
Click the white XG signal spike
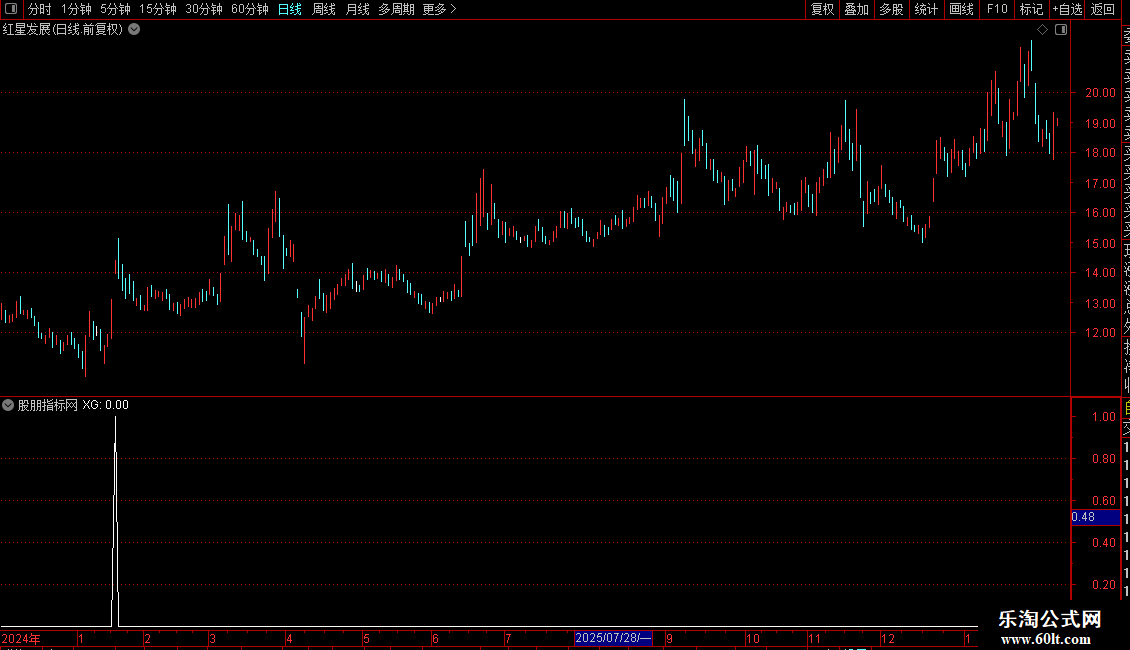click(115, 521)
